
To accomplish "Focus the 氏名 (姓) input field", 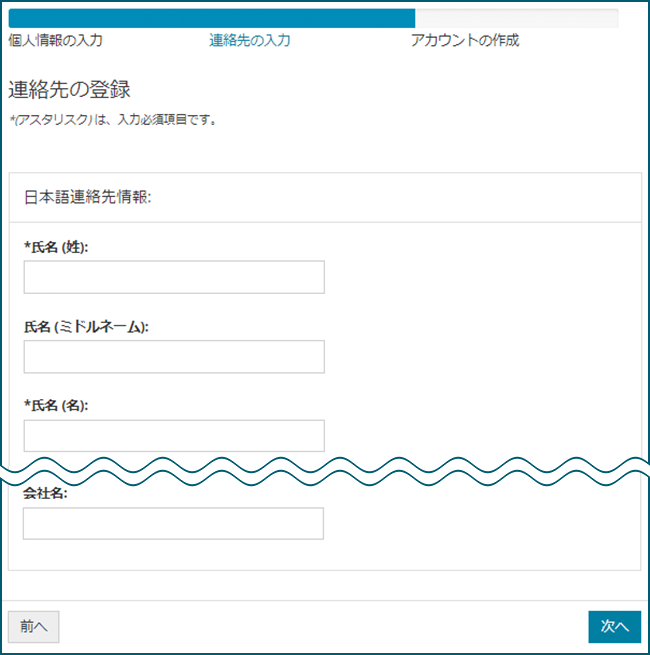I will click(174, 277).
